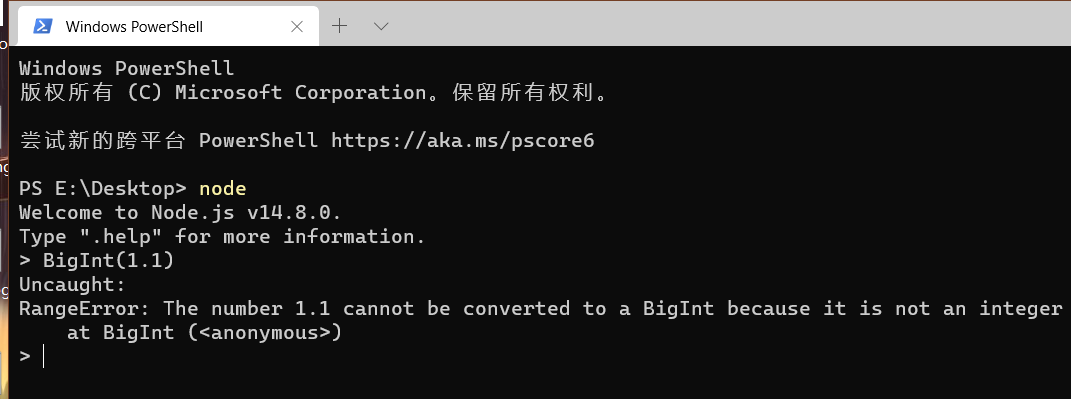Click the RangeError message line
Image resolution: width=1071 pixels, height=399 pixels.
pyautogui.click(x=540, y=309)
